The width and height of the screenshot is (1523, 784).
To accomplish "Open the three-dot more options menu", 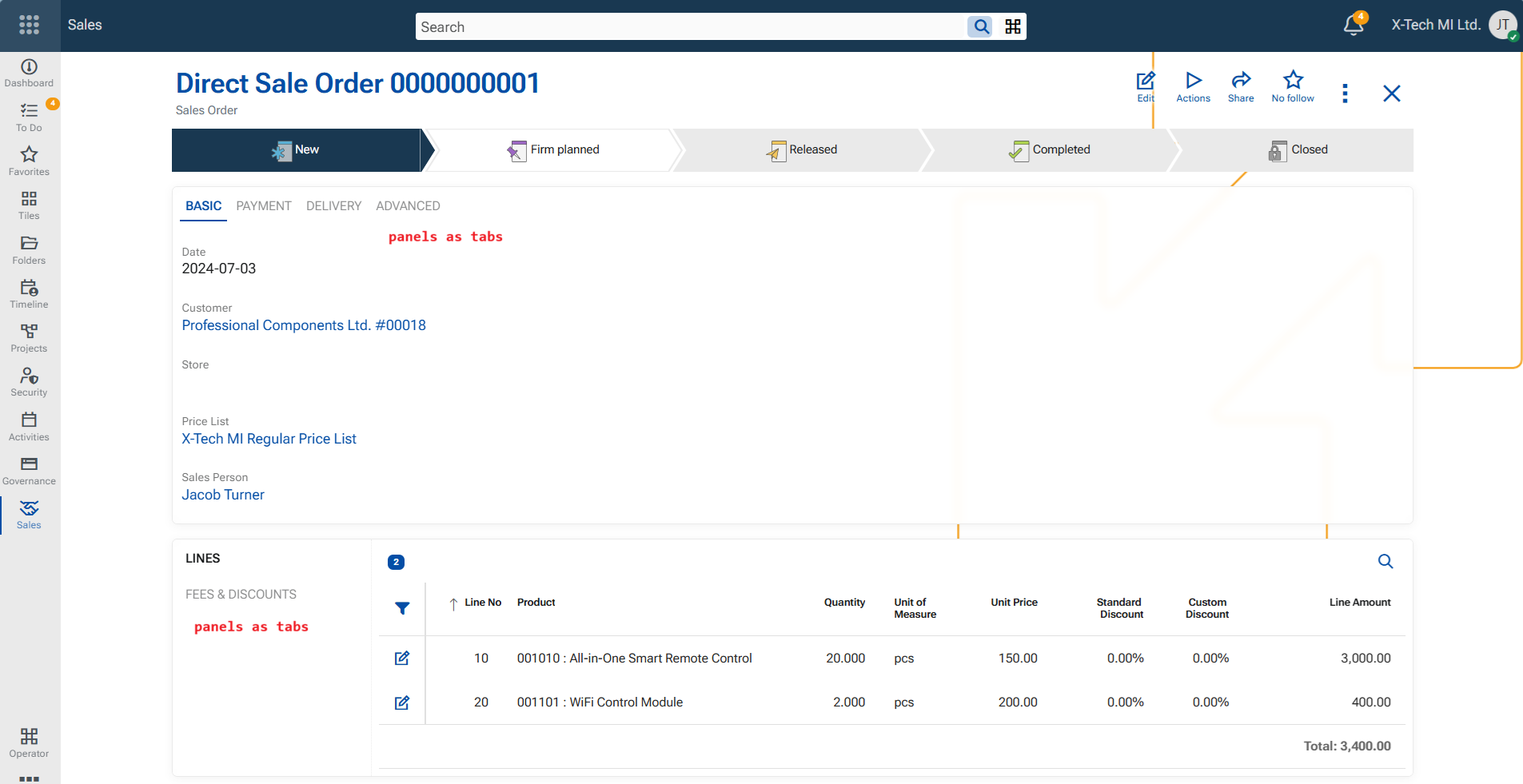I will point(1345,94).
